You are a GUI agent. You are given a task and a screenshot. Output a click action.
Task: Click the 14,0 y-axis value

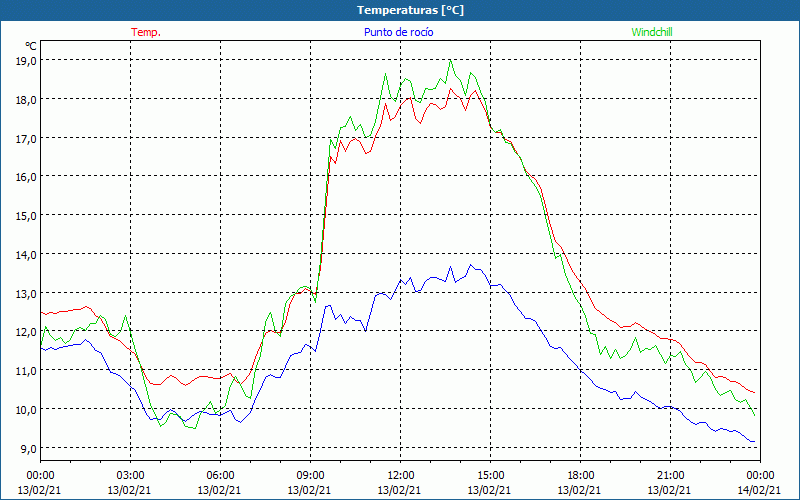point(27,254)
